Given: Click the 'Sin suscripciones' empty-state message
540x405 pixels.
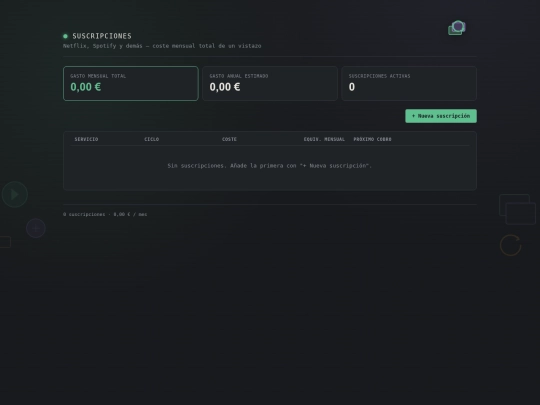Looking at the screenshot, I should (270, 166).
